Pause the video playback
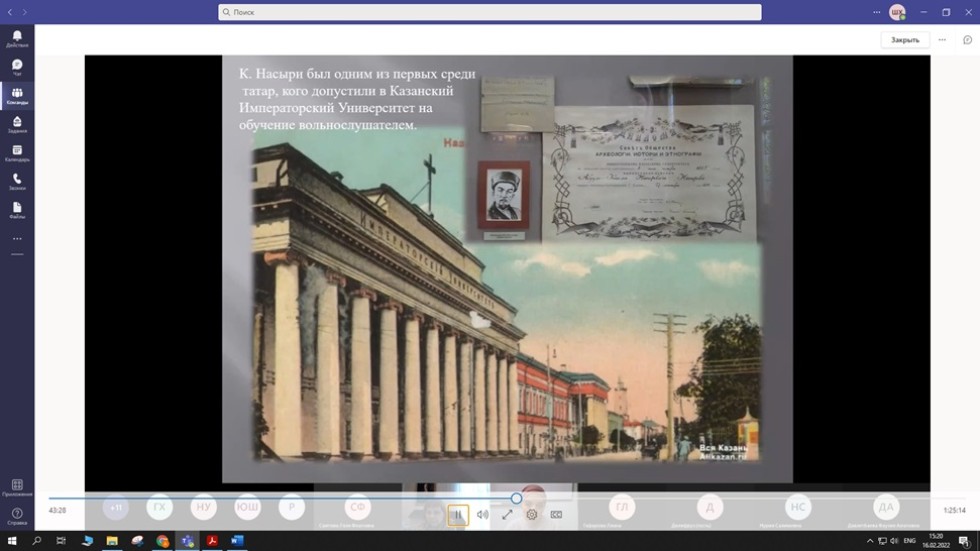Image resolution: width=980 pixels, height=551 pixels. [457, 515]
